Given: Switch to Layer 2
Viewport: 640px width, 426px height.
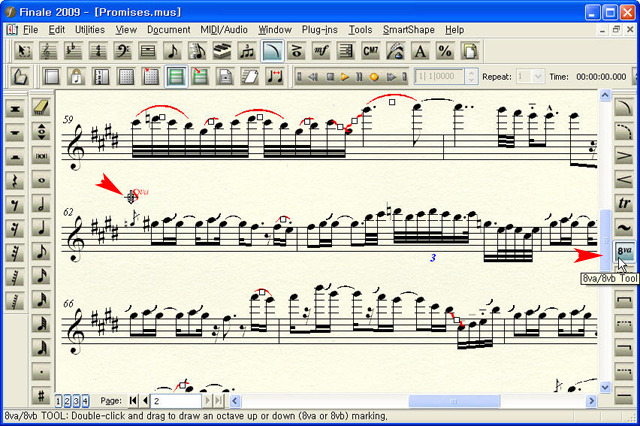Looking at the screenshot, I should (x=67, y=402).
